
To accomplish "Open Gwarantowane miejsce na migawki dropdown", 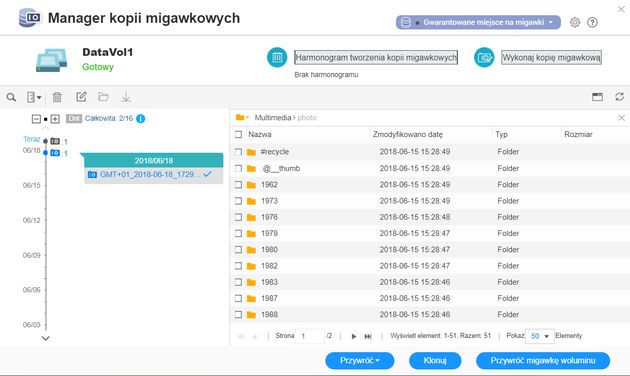I will pos(478,22).
